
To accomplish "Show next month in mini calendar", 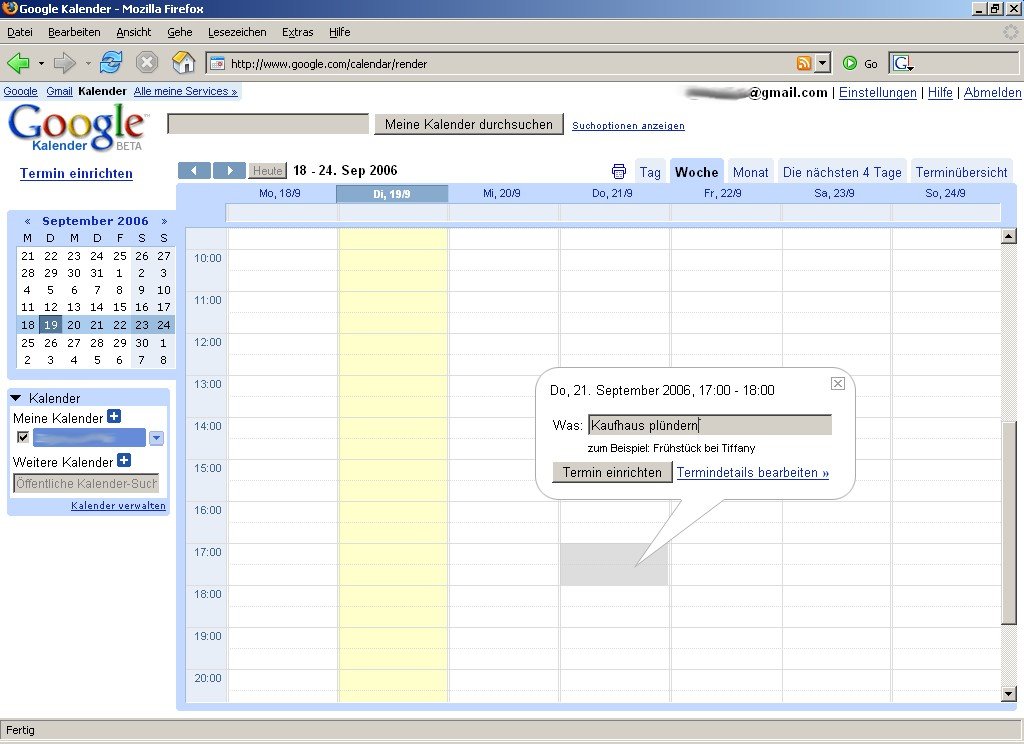I will [164, 221].
